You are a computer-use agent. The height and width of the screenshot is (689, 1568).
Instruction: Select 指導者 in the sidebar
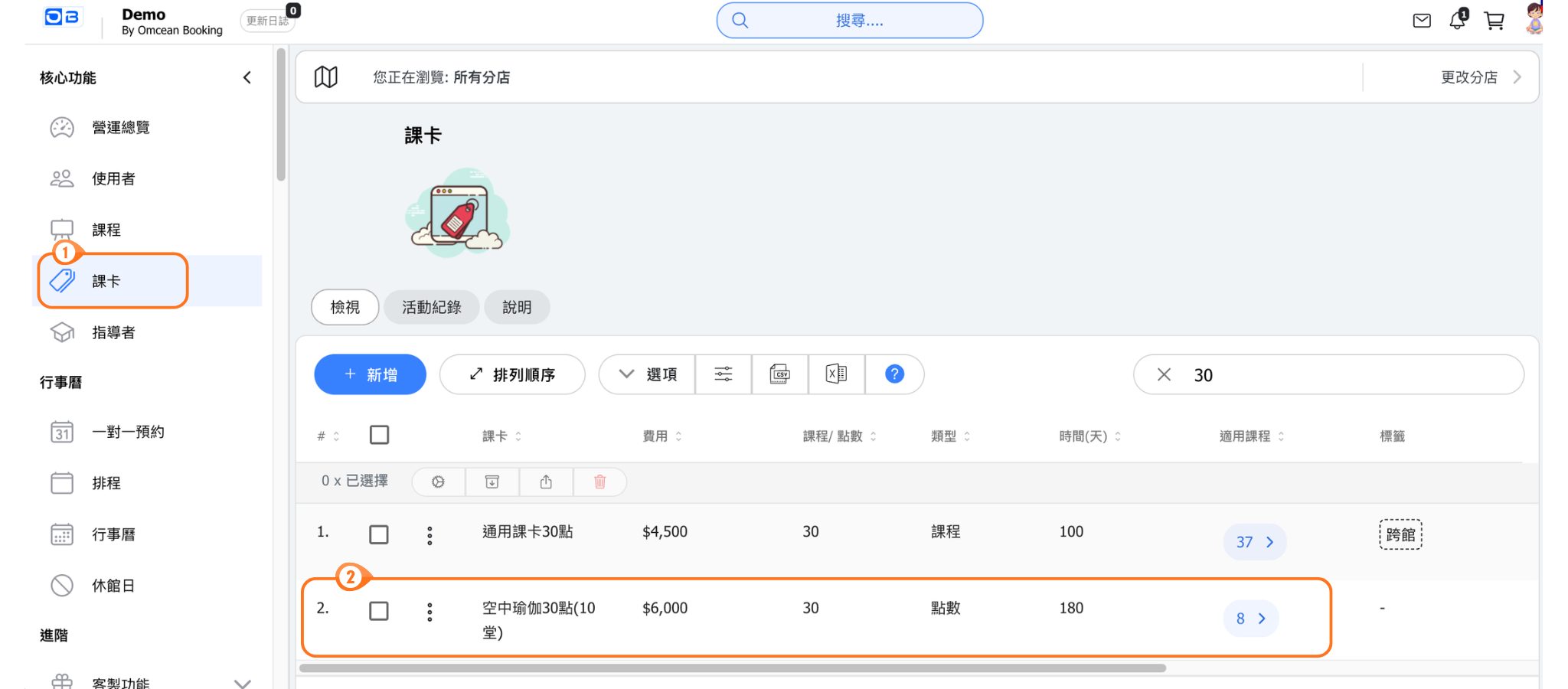[x=113, y=332]
